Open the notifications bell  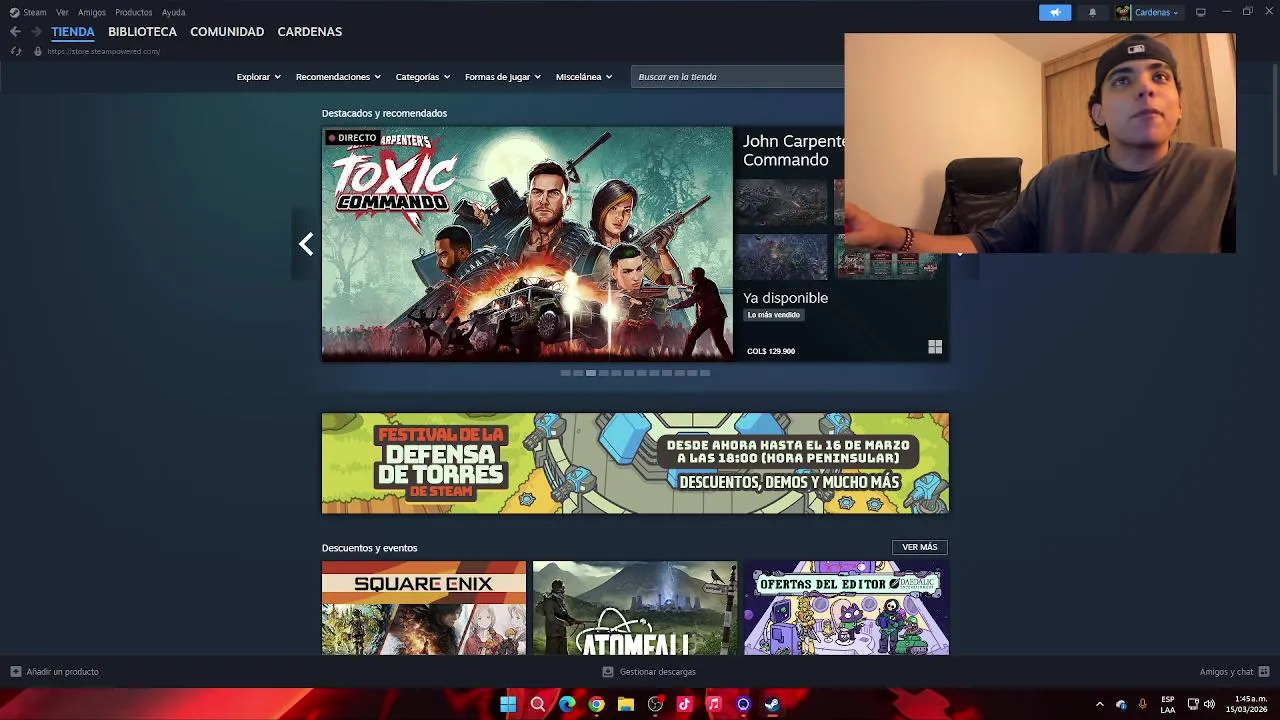(x=1092, y=12)
